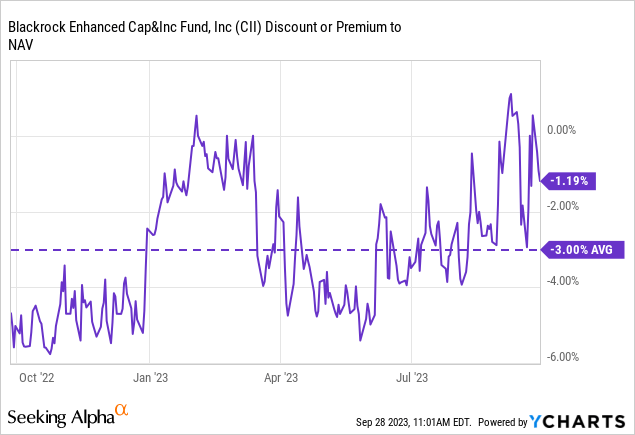Click the Apr '23 x-axis label
The height and width of the screenshot is (435, 635).
point(281,378)
